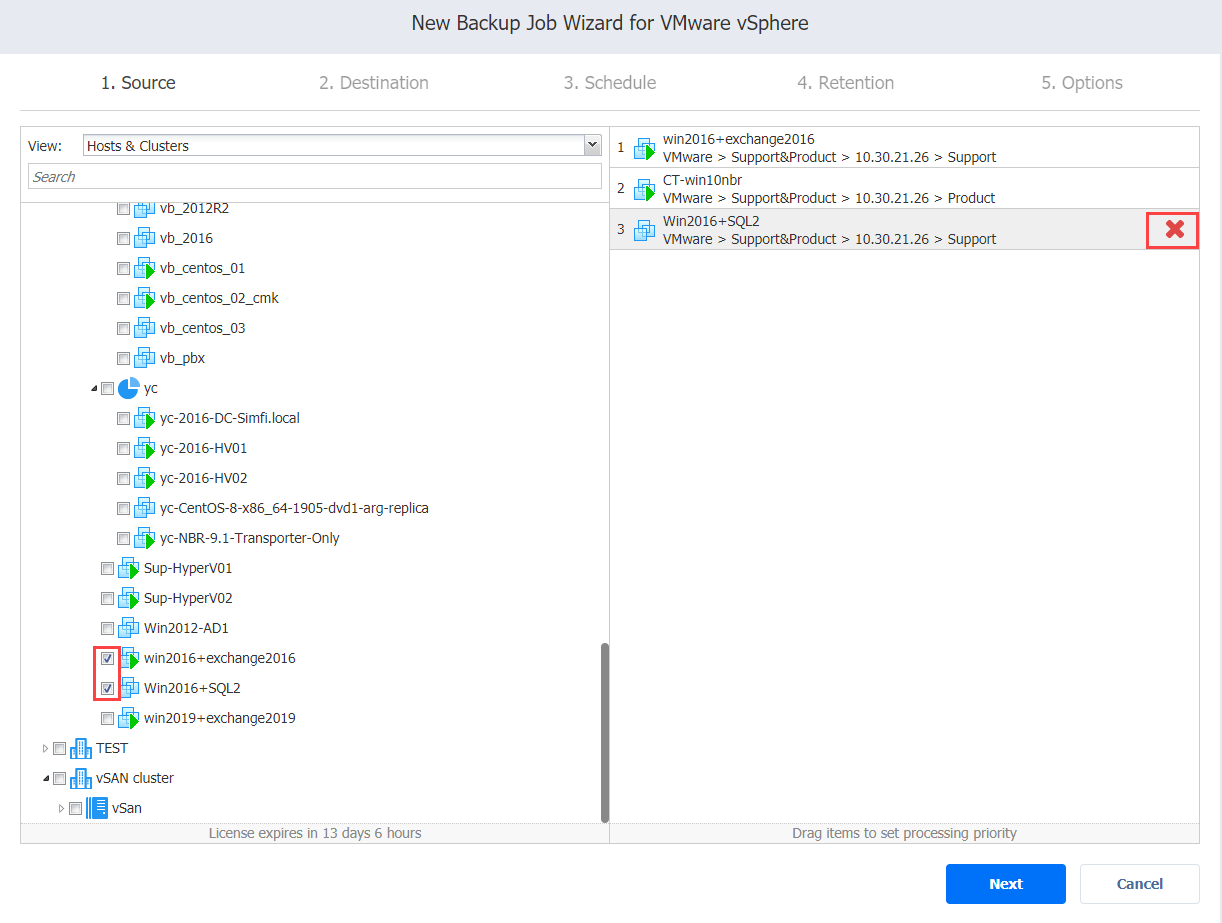The image size is (1222, 923).
Task: Click VM icon of selected item 3
Action: tap(644, 230)
